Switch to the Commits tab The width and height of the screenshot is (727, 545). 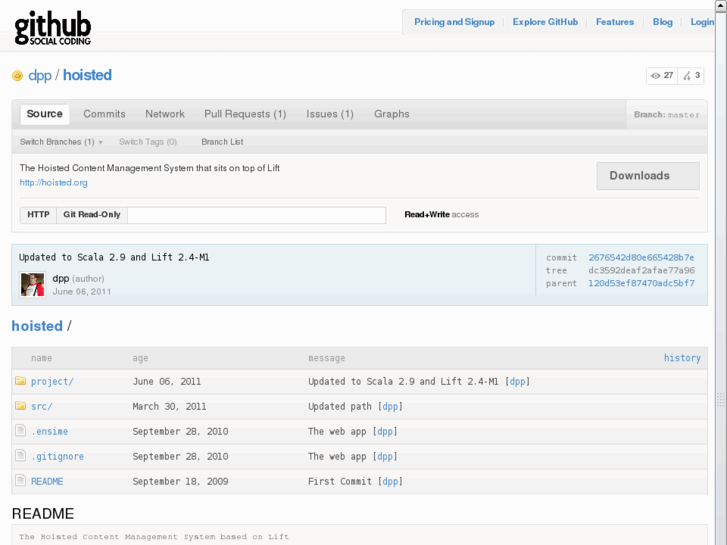pos(104,114)
